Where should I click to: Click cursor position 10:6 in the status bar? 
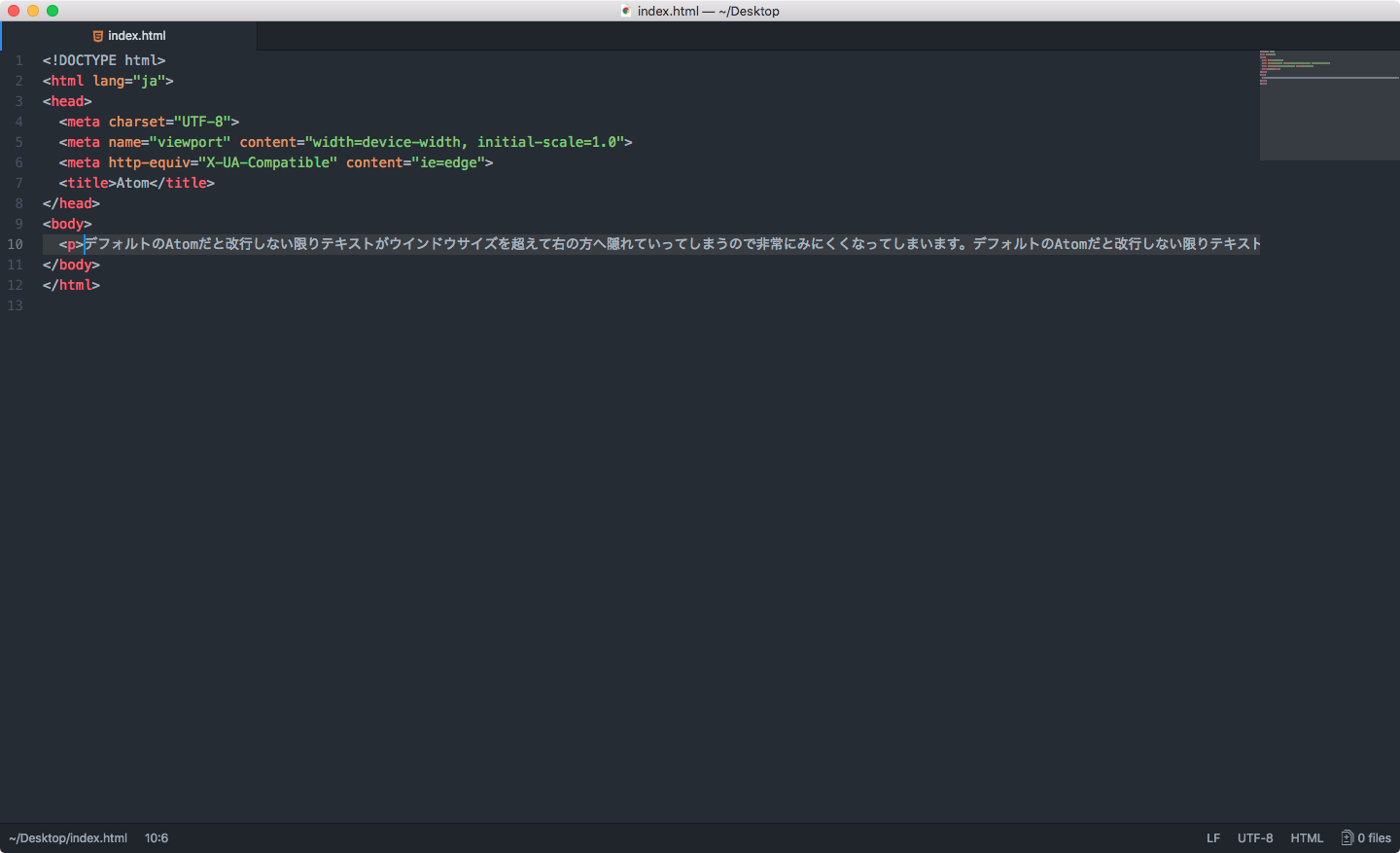click(x=157, y=838)
